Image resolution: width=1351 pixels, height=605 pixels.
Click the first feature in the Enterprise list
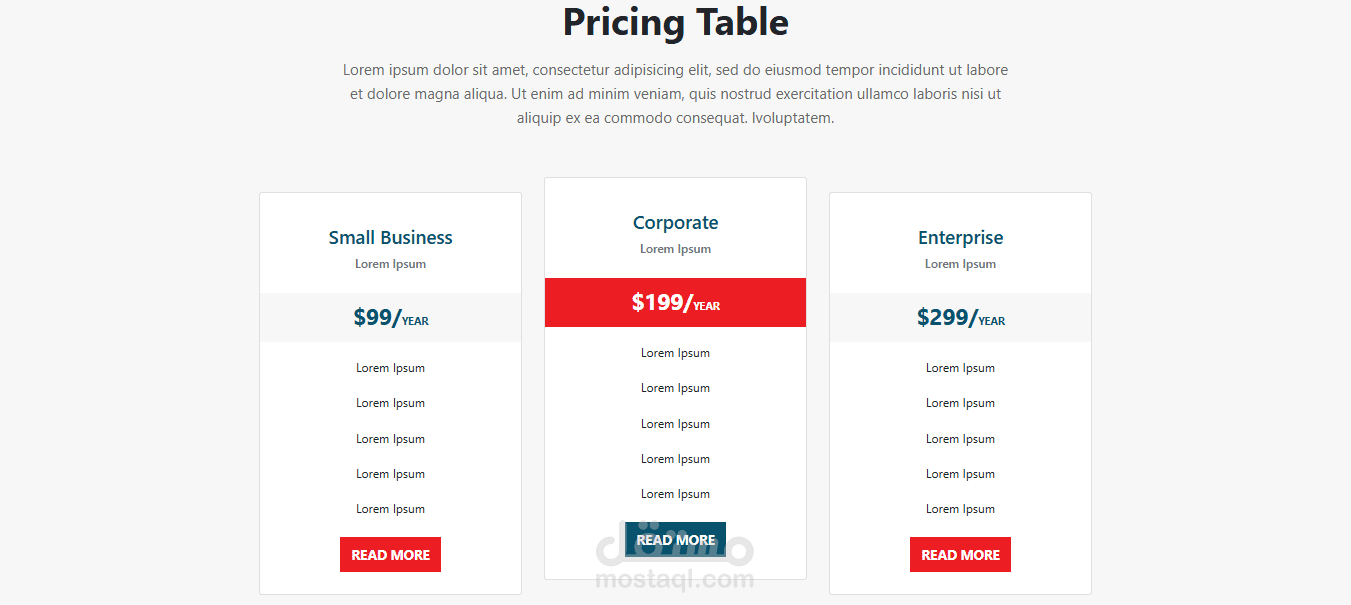pos(960,368)
